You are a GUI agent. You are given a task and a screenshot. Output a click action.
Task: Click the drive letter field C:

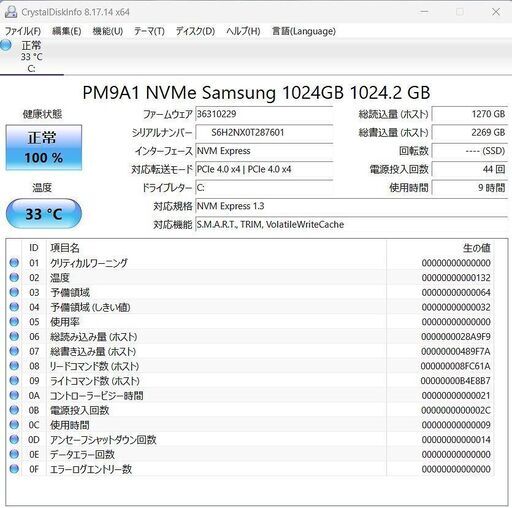pyautogui.click(x=264, y=187)
